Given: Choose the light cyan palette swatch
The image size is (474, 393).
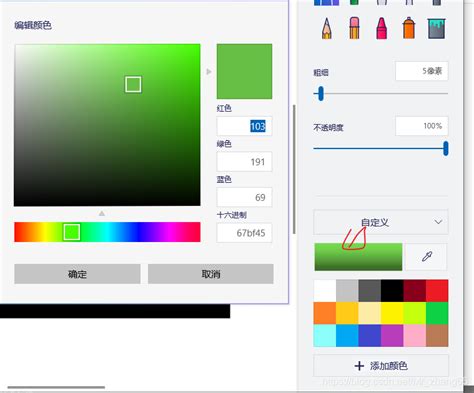Looking at the screenshot, I should tap(325, 336).
